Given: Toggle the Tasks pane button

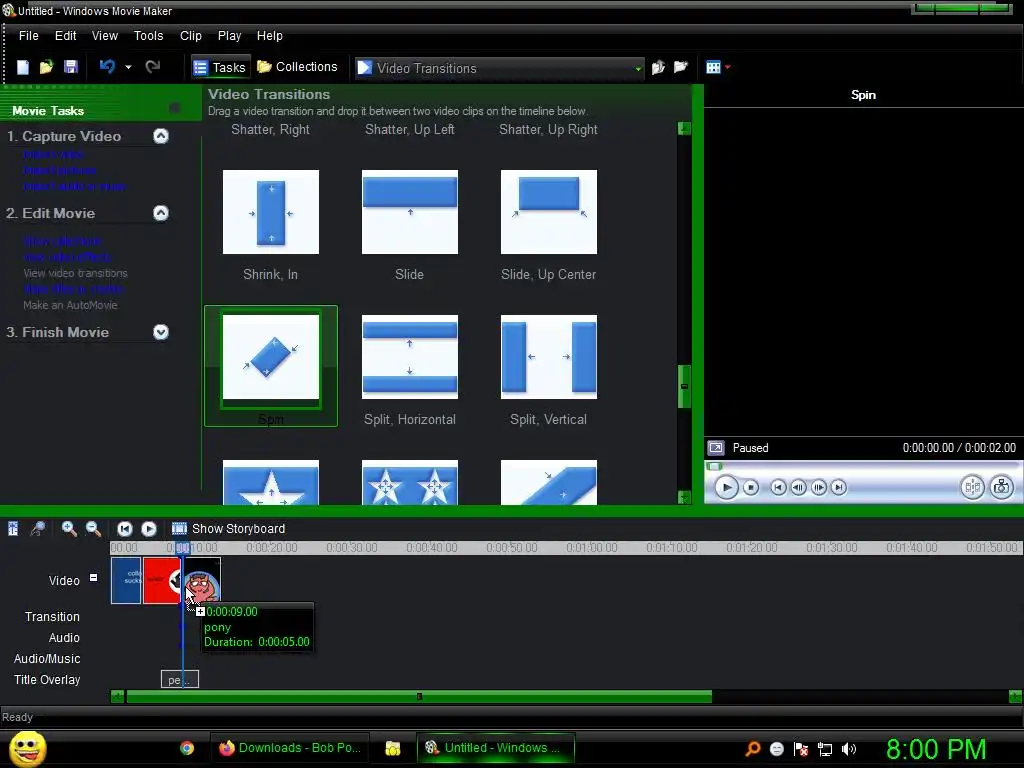Looking at the screenshot, I should coord(221,67).
